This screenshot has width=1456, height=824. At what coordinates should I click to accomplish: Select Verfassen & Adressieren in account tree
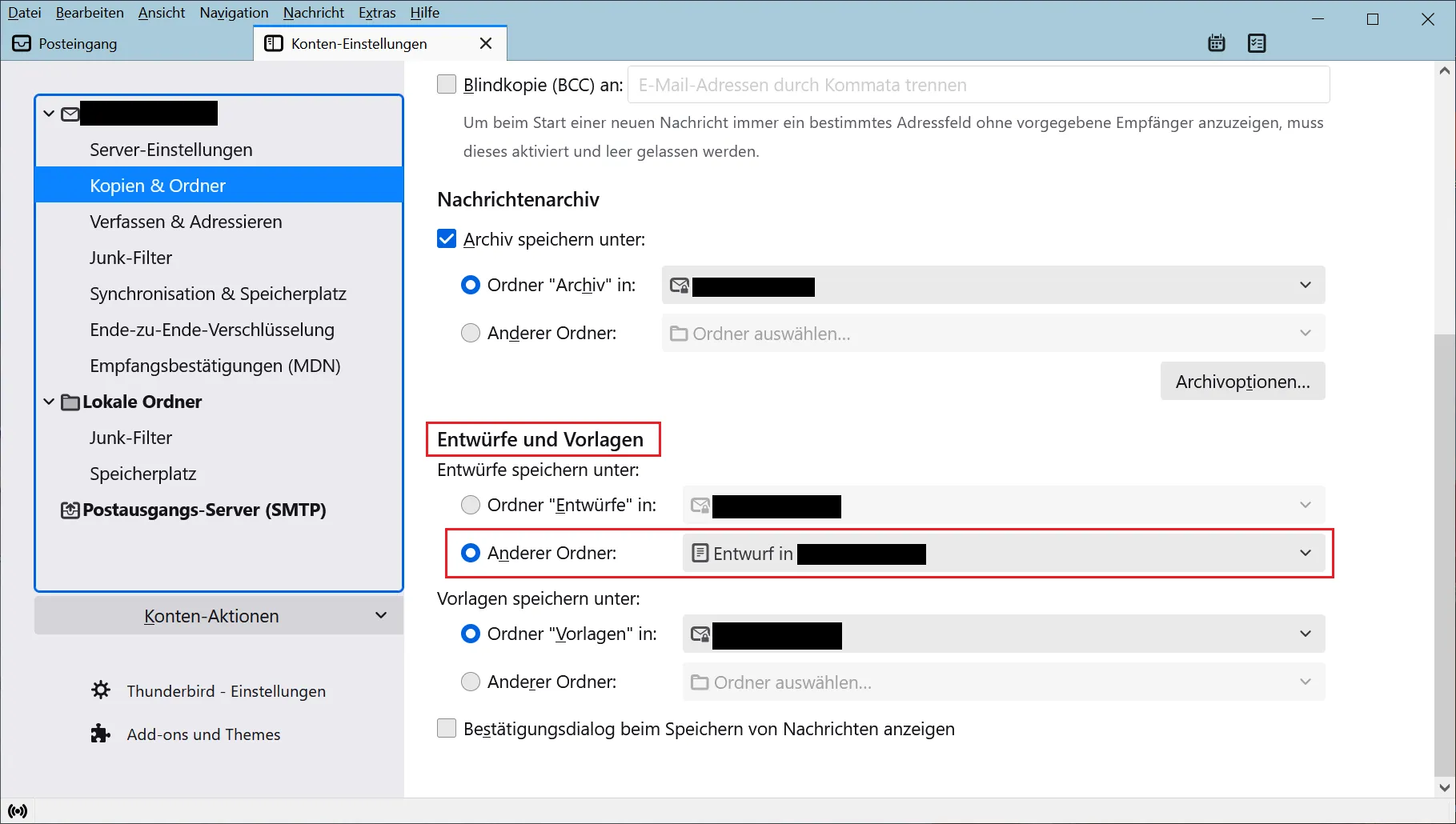[x=219, y=222]
